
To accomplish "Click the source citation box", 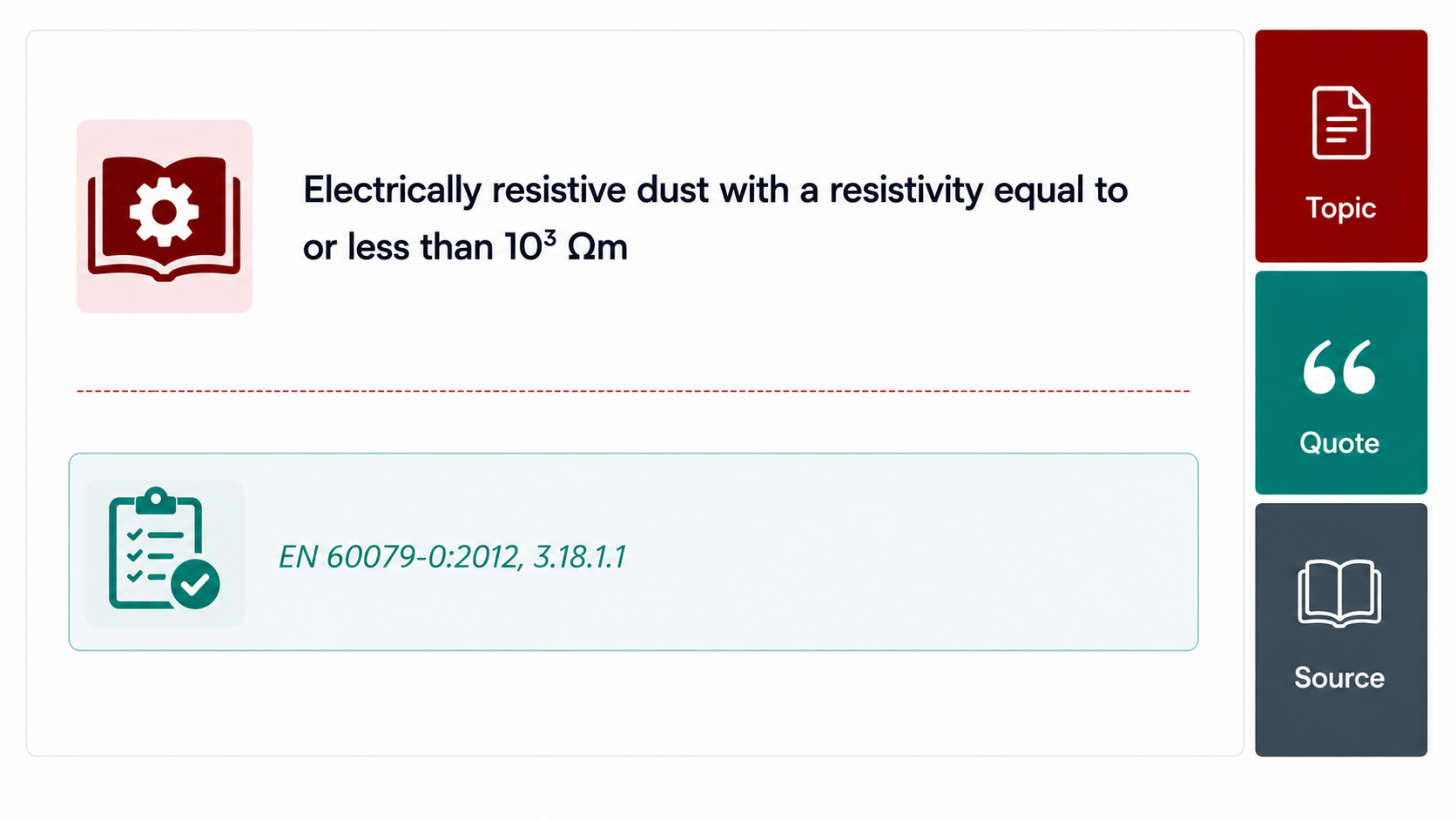I will [x=633, y=552].
